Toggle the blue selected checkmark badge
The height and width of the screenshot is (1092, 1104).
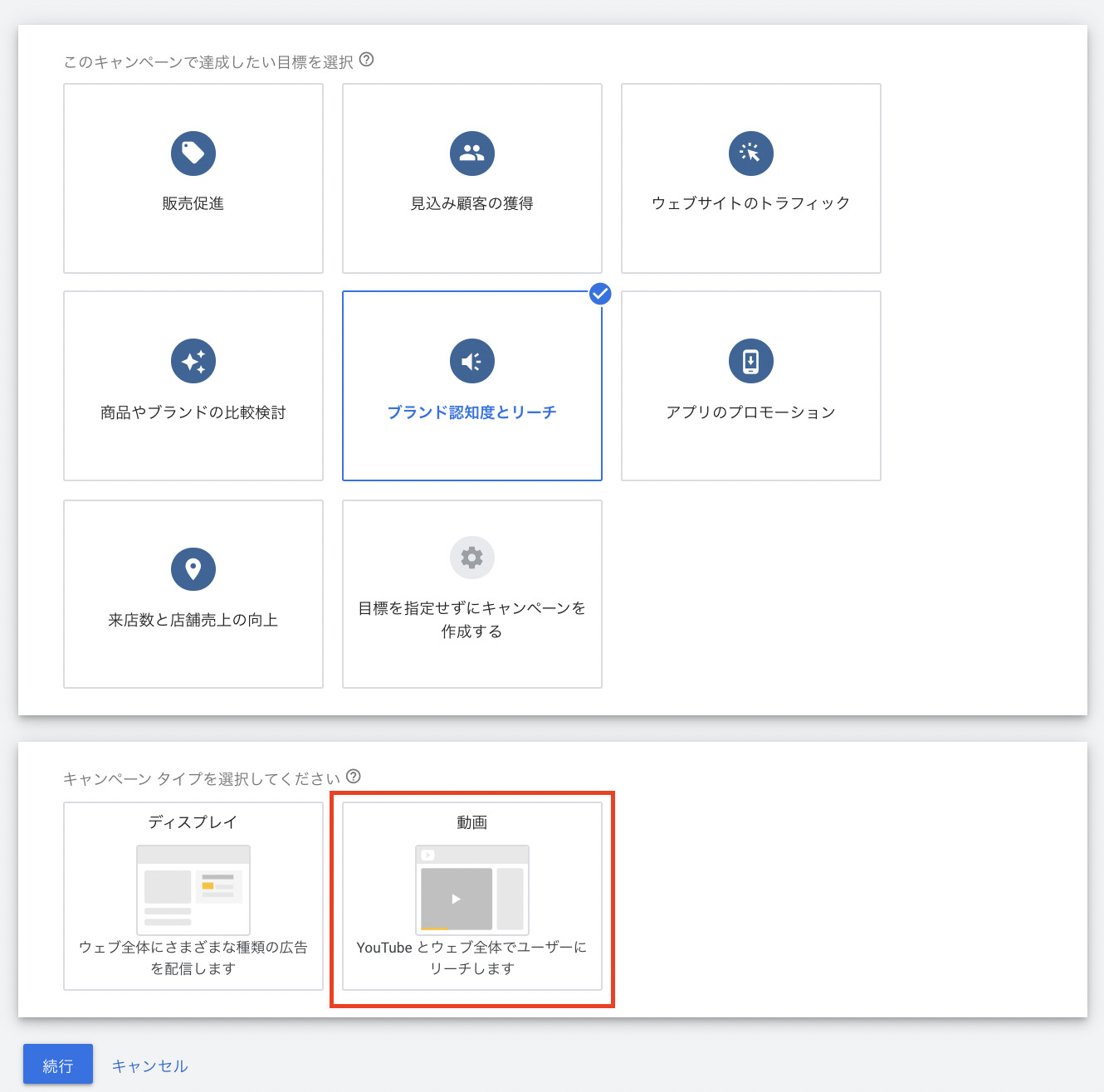(600, 294)
